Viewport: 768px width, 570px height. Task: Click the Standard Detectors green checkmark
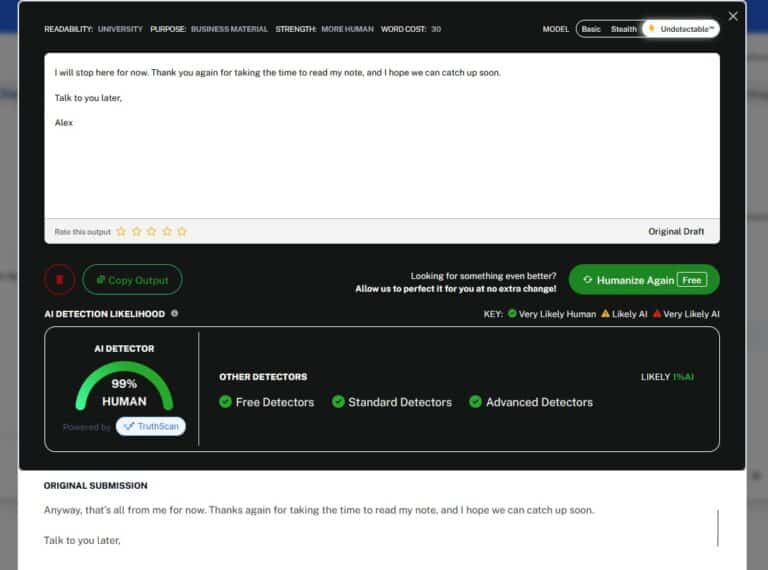pyautogui.click(x=339, y=402)
